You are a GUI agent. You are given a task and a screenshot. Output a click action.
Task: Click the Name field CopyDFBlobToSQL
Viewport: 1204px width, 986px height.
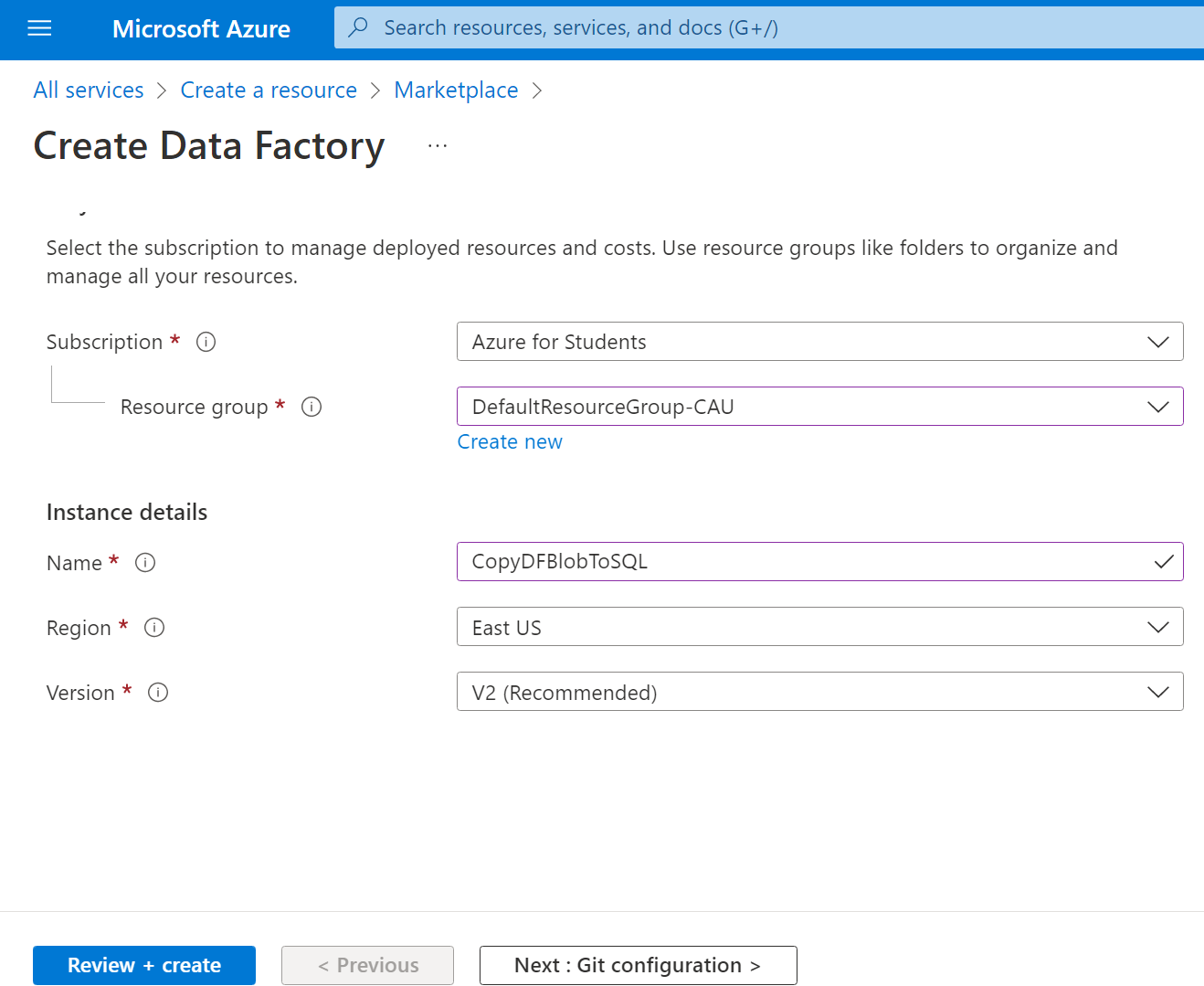tap(820, 562)
